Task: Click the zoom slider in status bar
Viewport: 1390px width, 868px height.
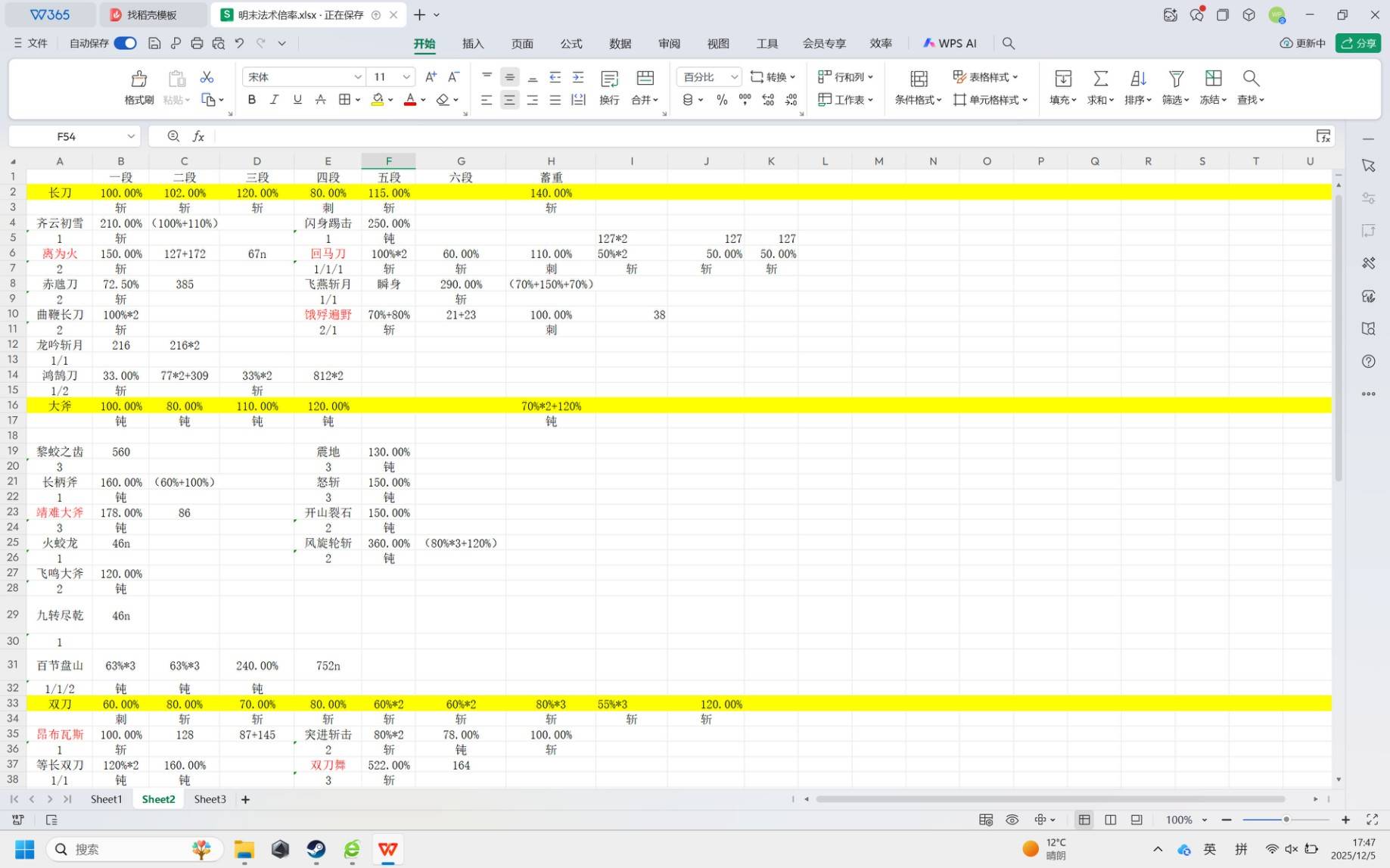Action: pos(1286,820)
